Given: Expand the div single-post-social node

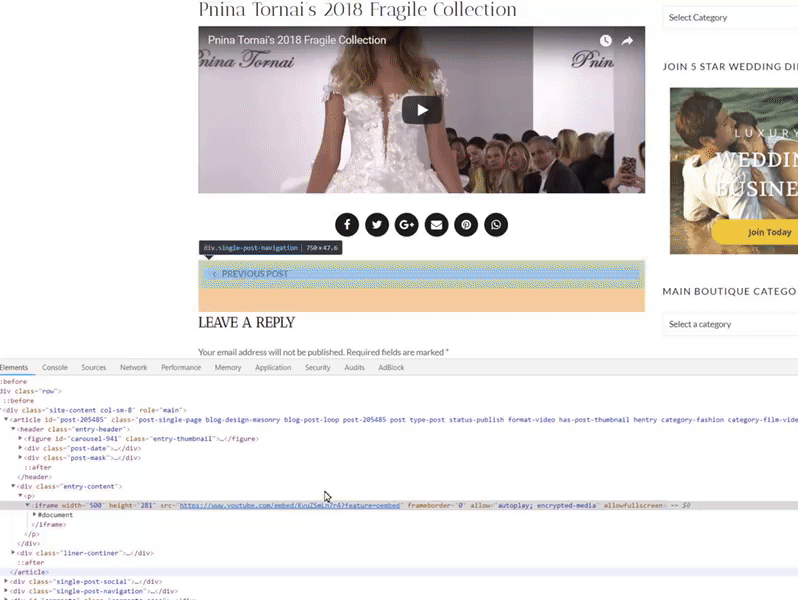Looking at the screenshot, I should click(6, 581).
